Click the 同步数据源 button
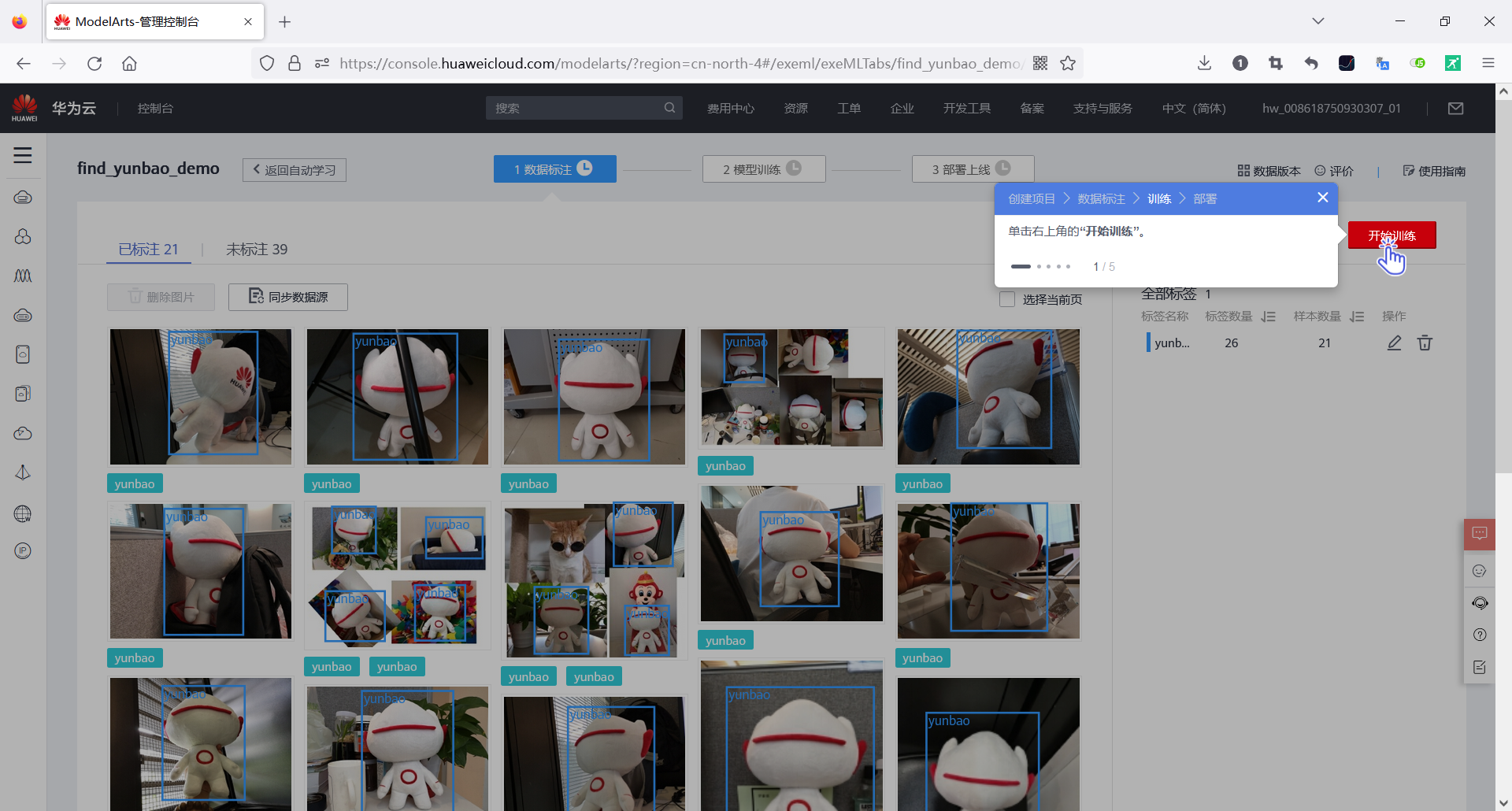 pyautogui.click(x=288, y=297)
